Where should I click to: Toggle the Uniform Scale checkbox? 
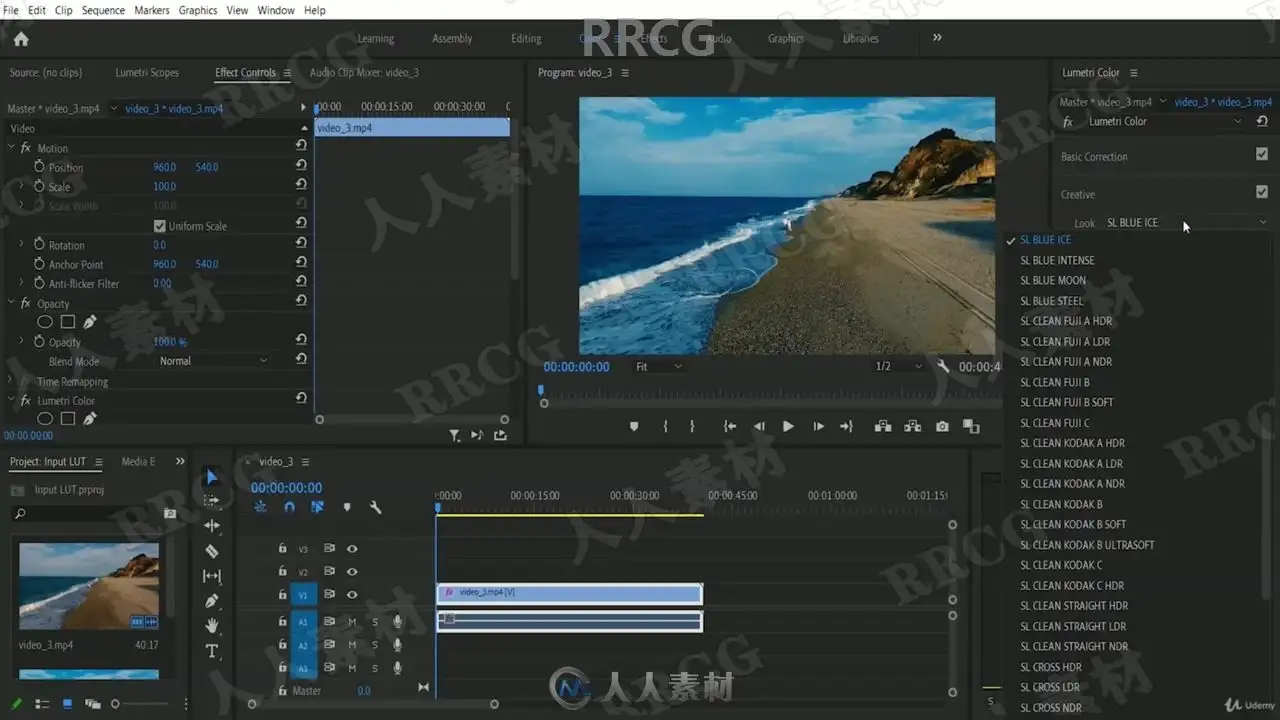click(159, 226)
